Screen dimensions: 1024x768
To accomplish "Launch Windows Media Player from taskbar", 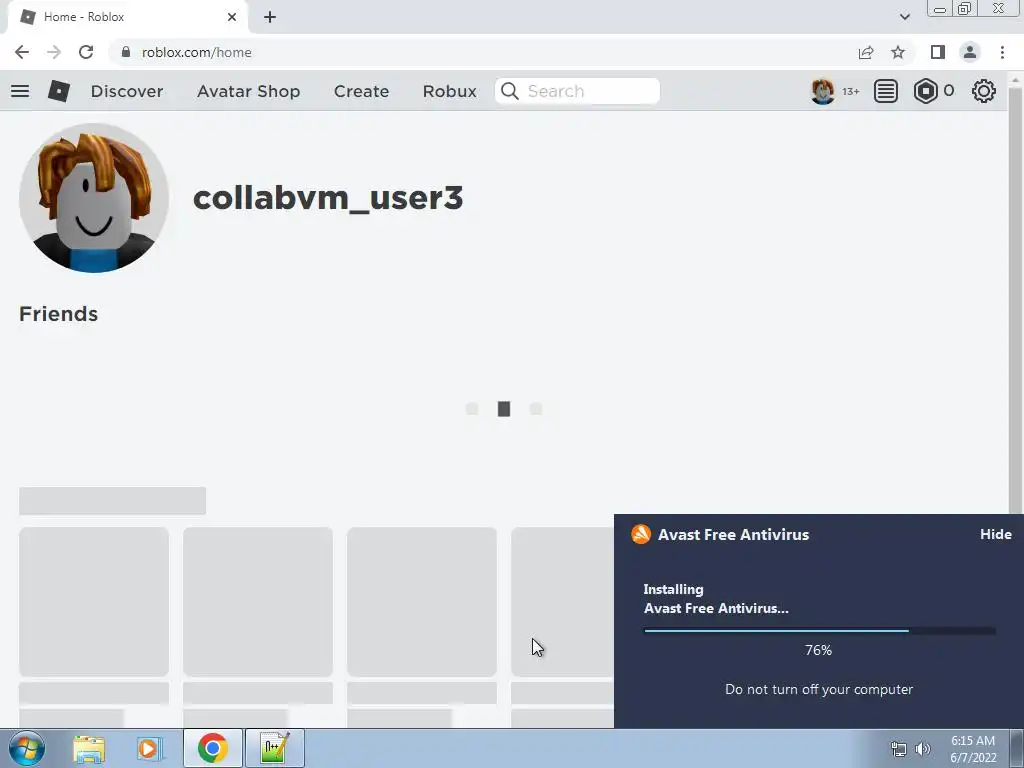I will pos(149,748).
